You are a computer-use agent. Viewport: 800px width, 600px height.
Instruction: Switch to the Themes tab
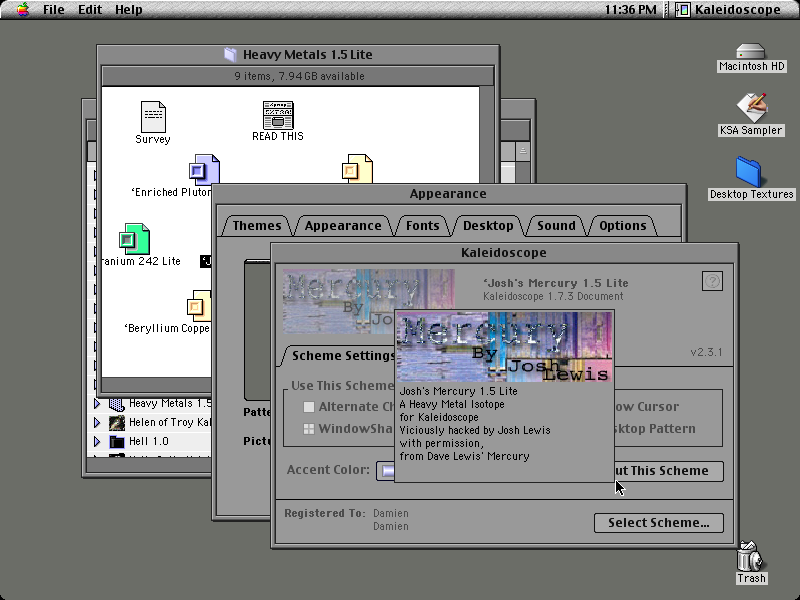click(x=257, y=226)
